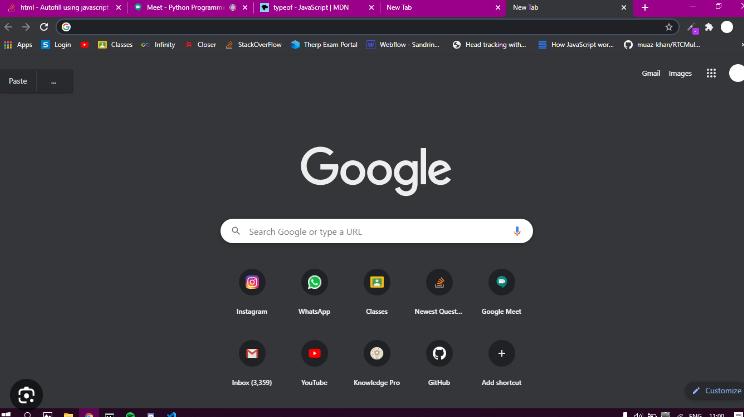Click the pen extension icon in toolbar
The height and width of the screenshot is (417, 744).
click(x=692, y=28)
